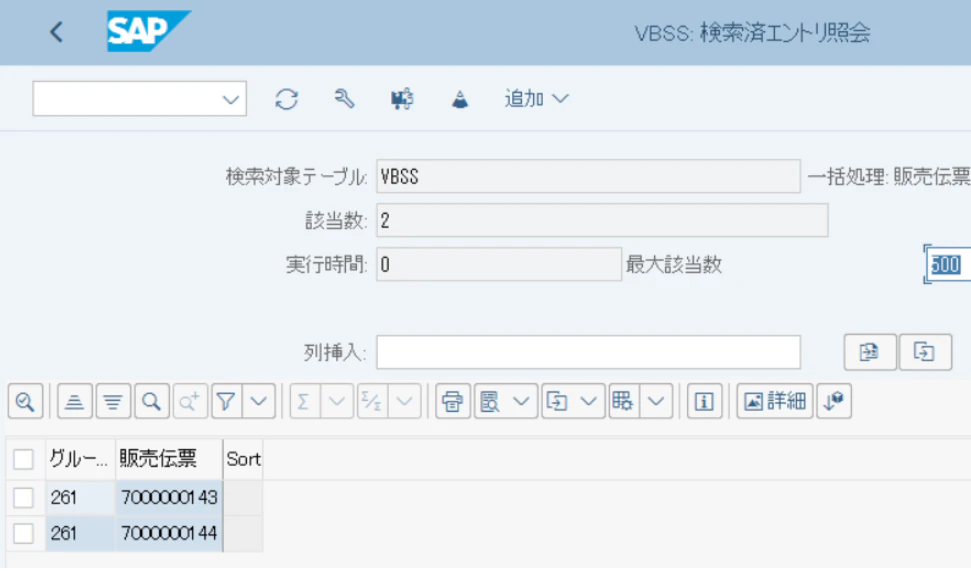The width and height of the screenshot is (971, 571).
Task: Expand the Layout dropdown arrow
Action: tap(656, 401)
